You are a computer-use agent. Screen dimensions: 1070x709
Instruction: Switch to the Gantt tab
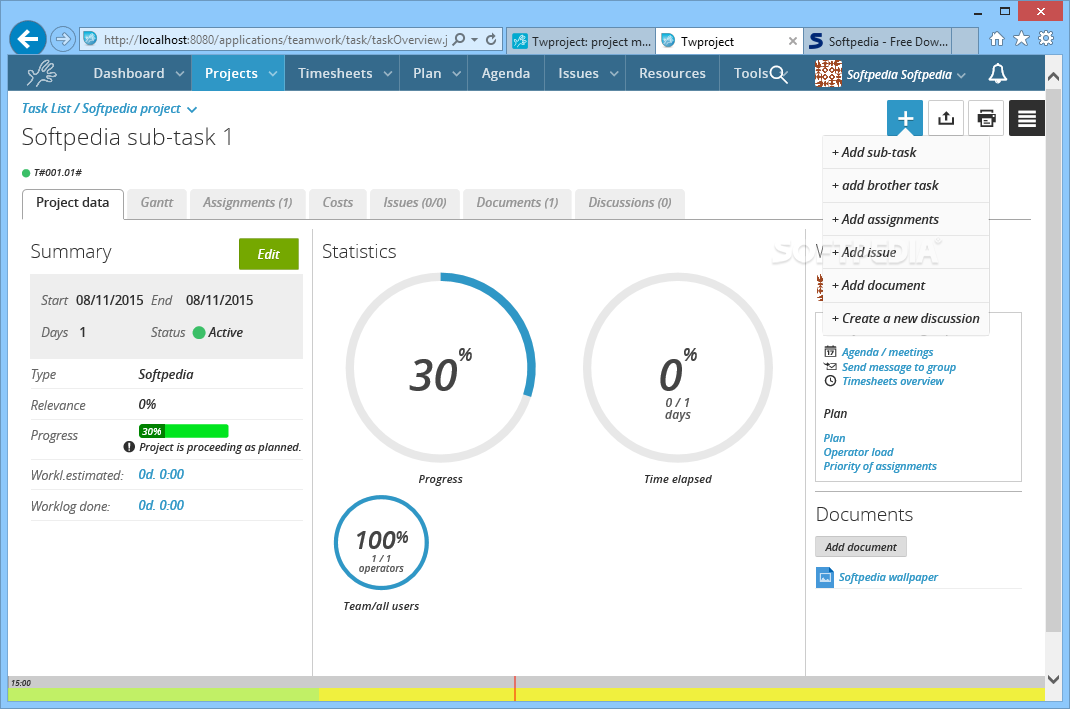(157, 203)
